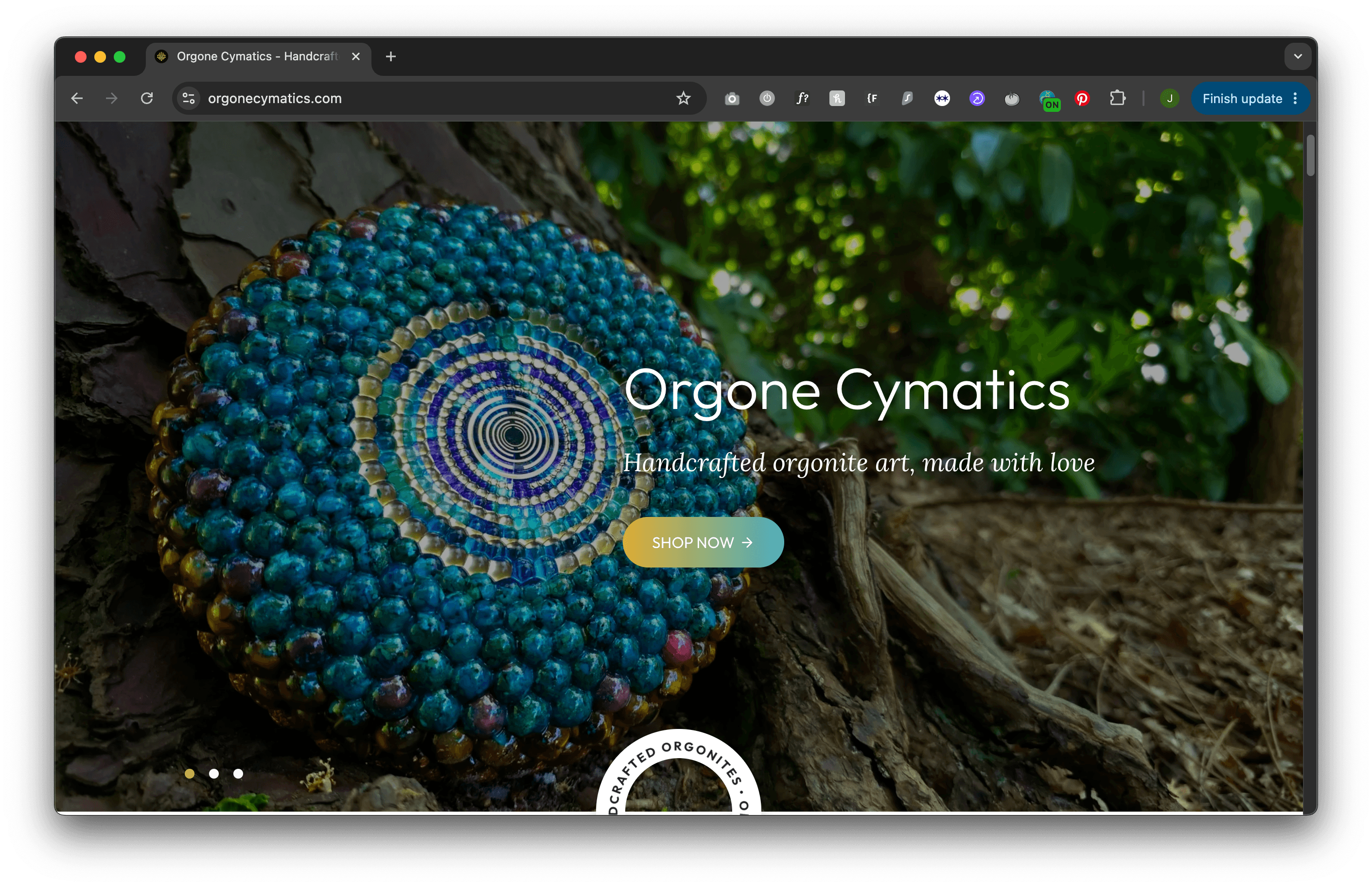This screenshot has height=887, width=1372.
Task: Click the page vertical scrollbar thumb
Action: click(x=1310, y=155)
